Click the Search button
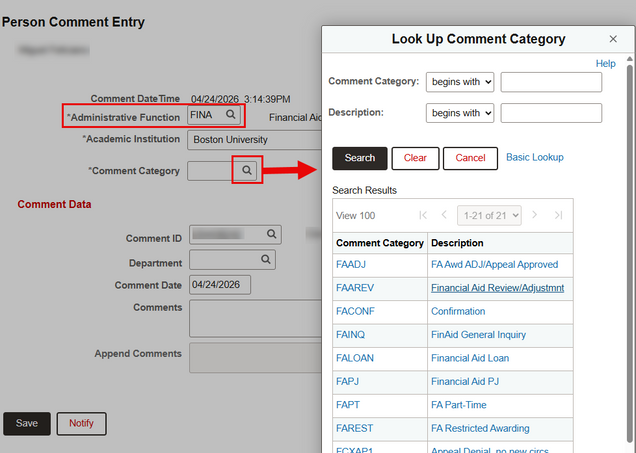Viewport: 636px width, 453px height. [x=360, y=158]
